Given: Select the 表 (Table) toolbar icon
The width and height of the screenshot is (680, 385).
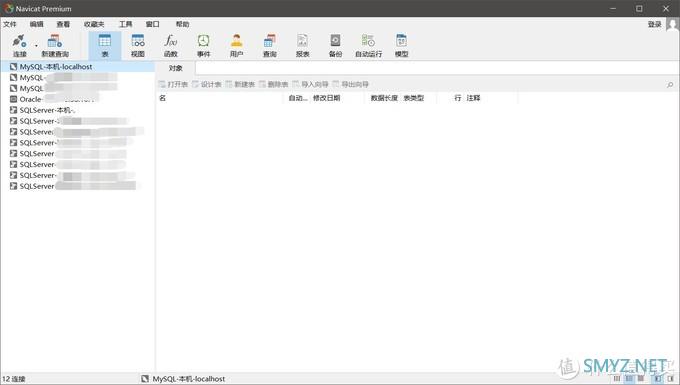Looking at the screenshot, I should pyautogui.click(x=105, y=46).
